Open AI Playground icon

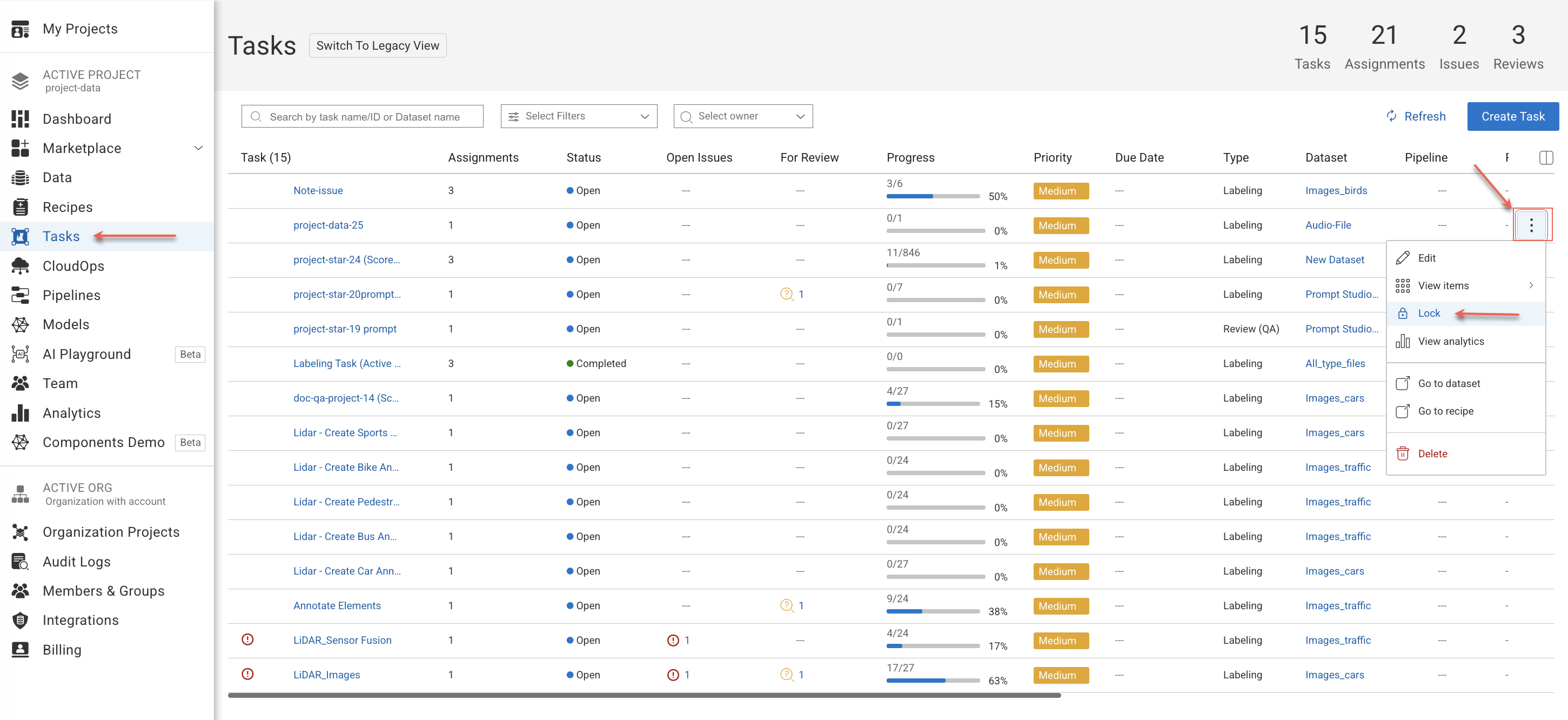[20, 354]
